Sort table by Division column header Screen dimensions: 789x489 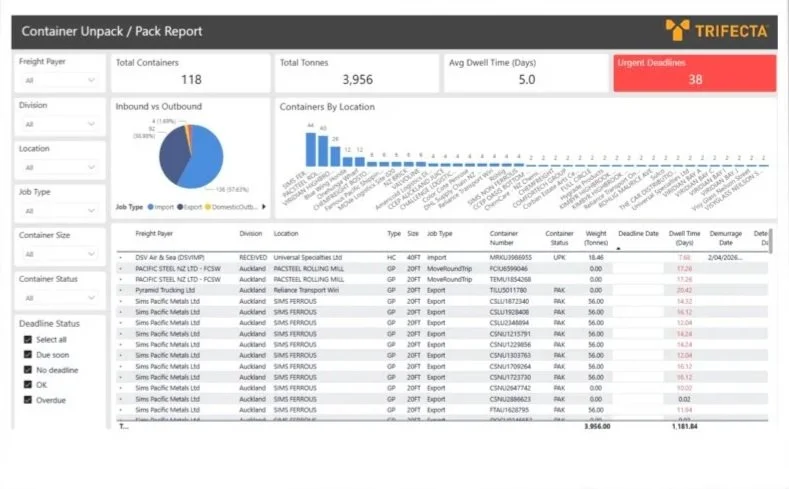(x=251, y=233)
